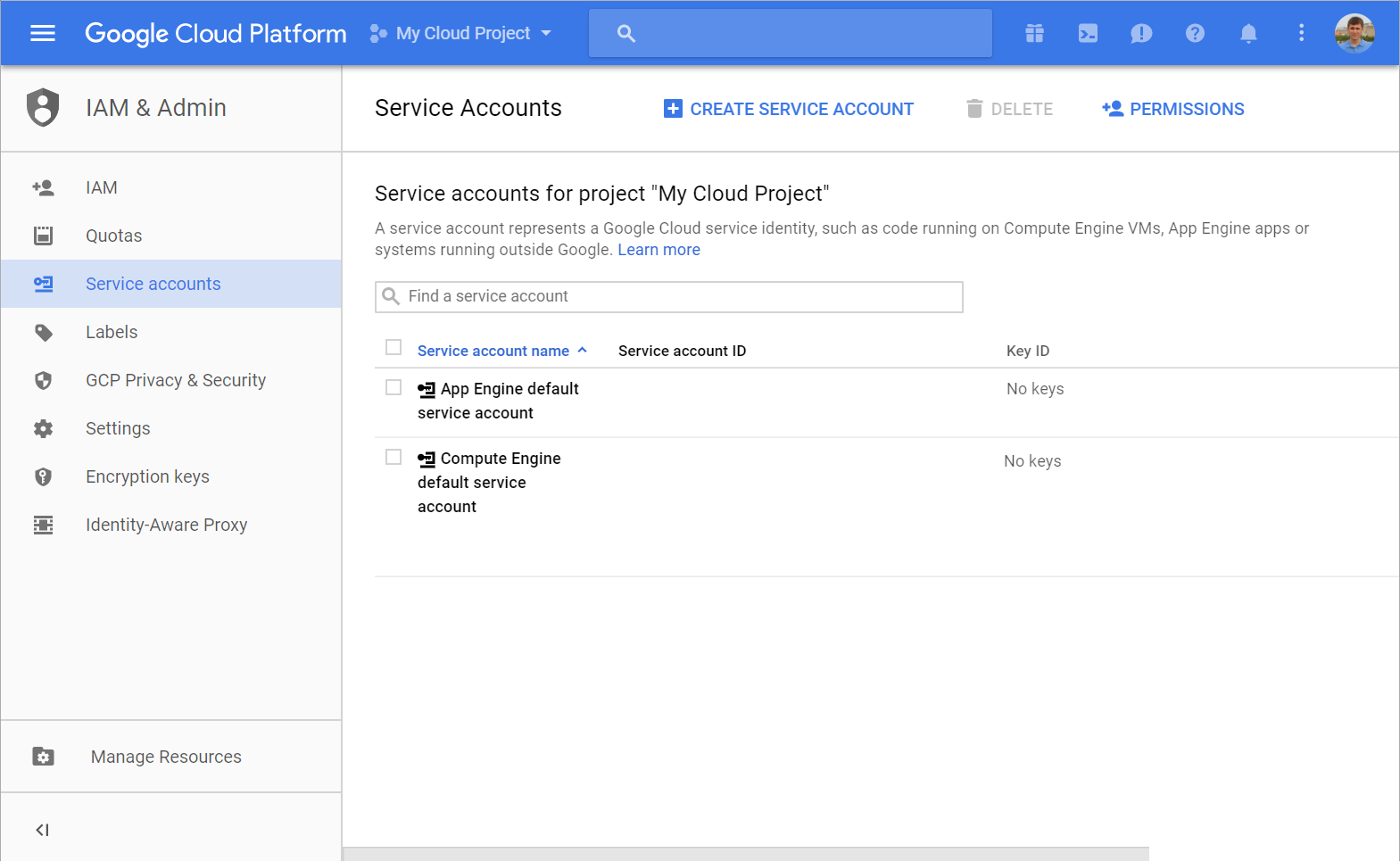
Task: Select Service accounts in the sidebar
Action: [x=171, y=284]
